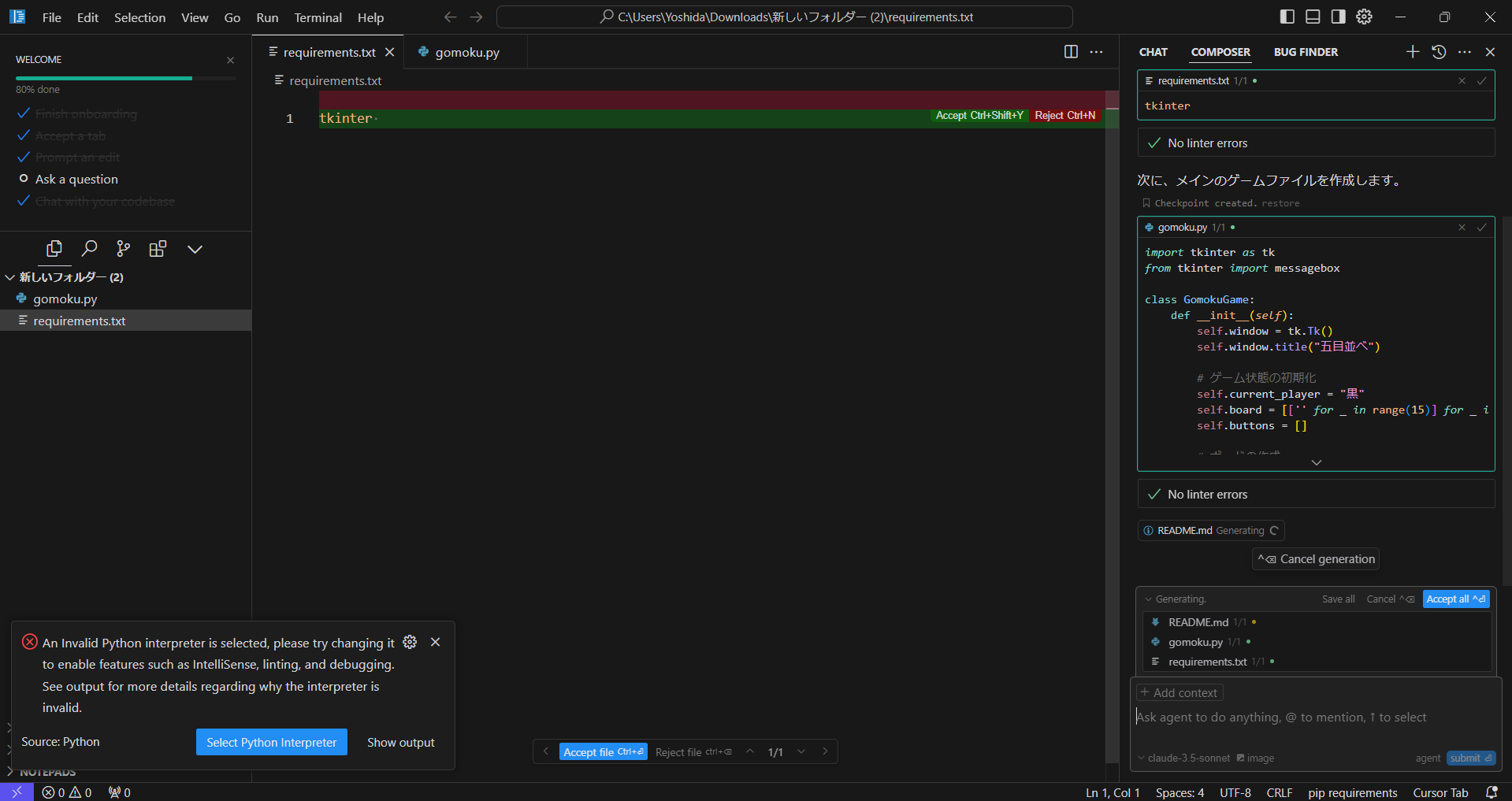Open the Search magnifier icon in sidebar

pos(89,249)
